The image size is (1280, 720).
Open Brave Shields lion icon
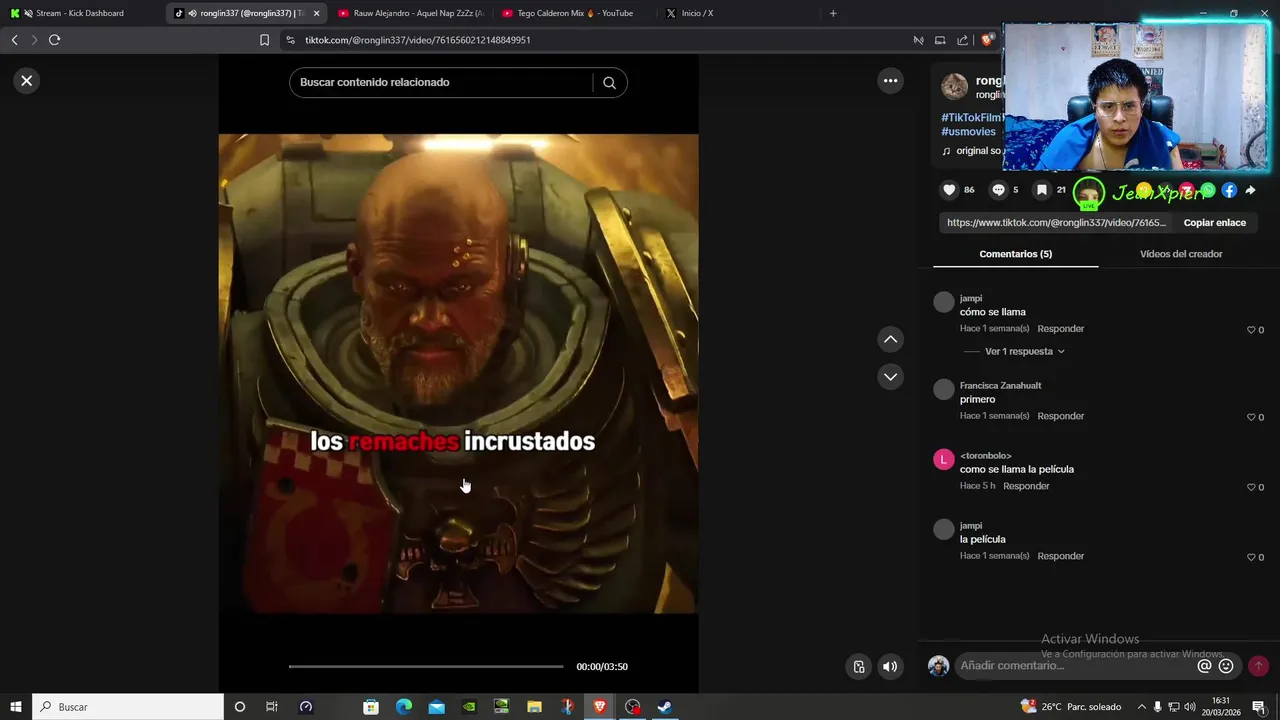pyautogui.click(x=987, y=40)
